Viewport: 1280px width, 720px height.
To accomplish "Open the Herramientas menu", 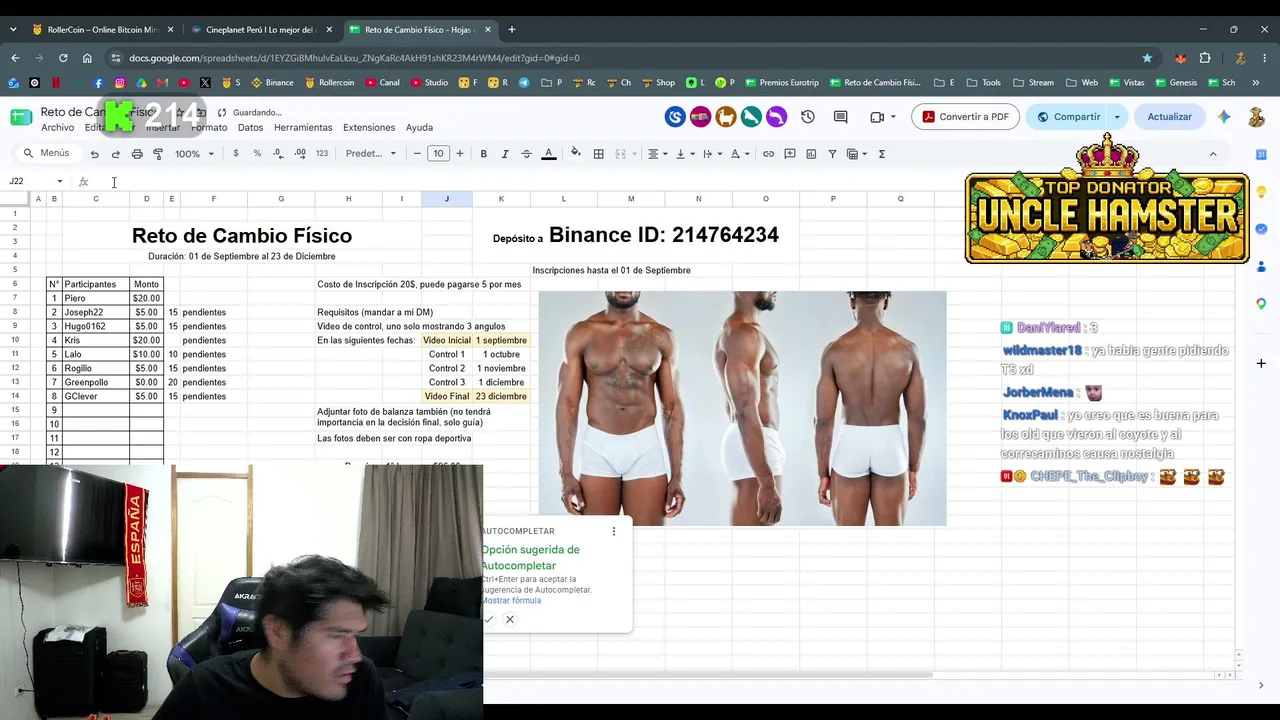I will coord(303,128).
